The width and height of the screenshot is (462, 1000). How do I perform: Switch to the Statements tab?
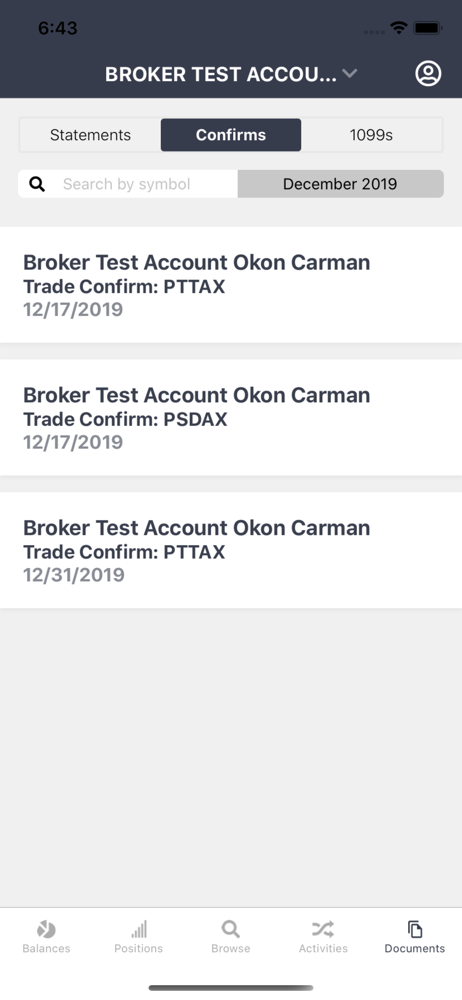tap(91, 135)
